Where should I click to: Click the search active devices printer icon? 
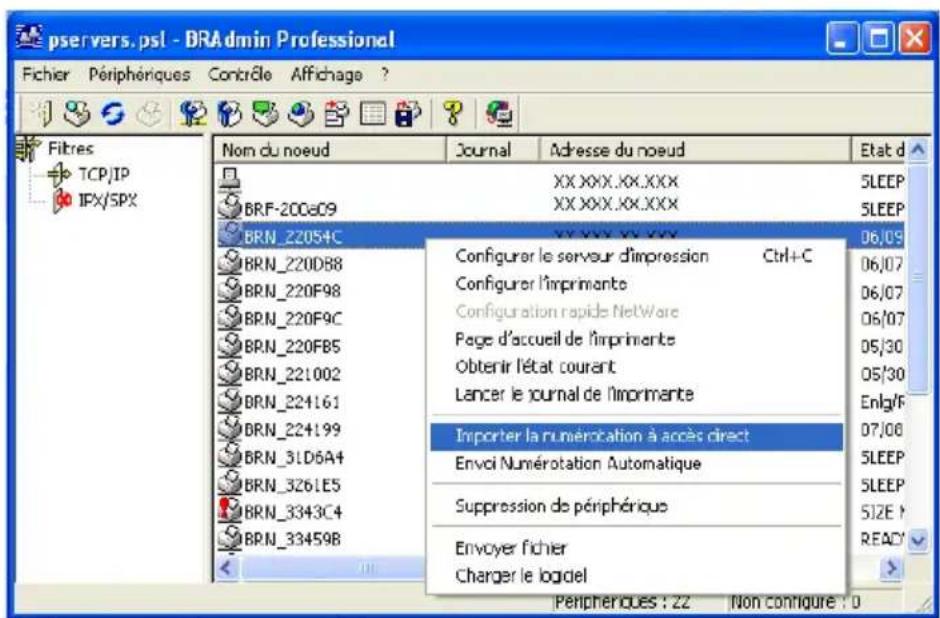tap(76, 113)
